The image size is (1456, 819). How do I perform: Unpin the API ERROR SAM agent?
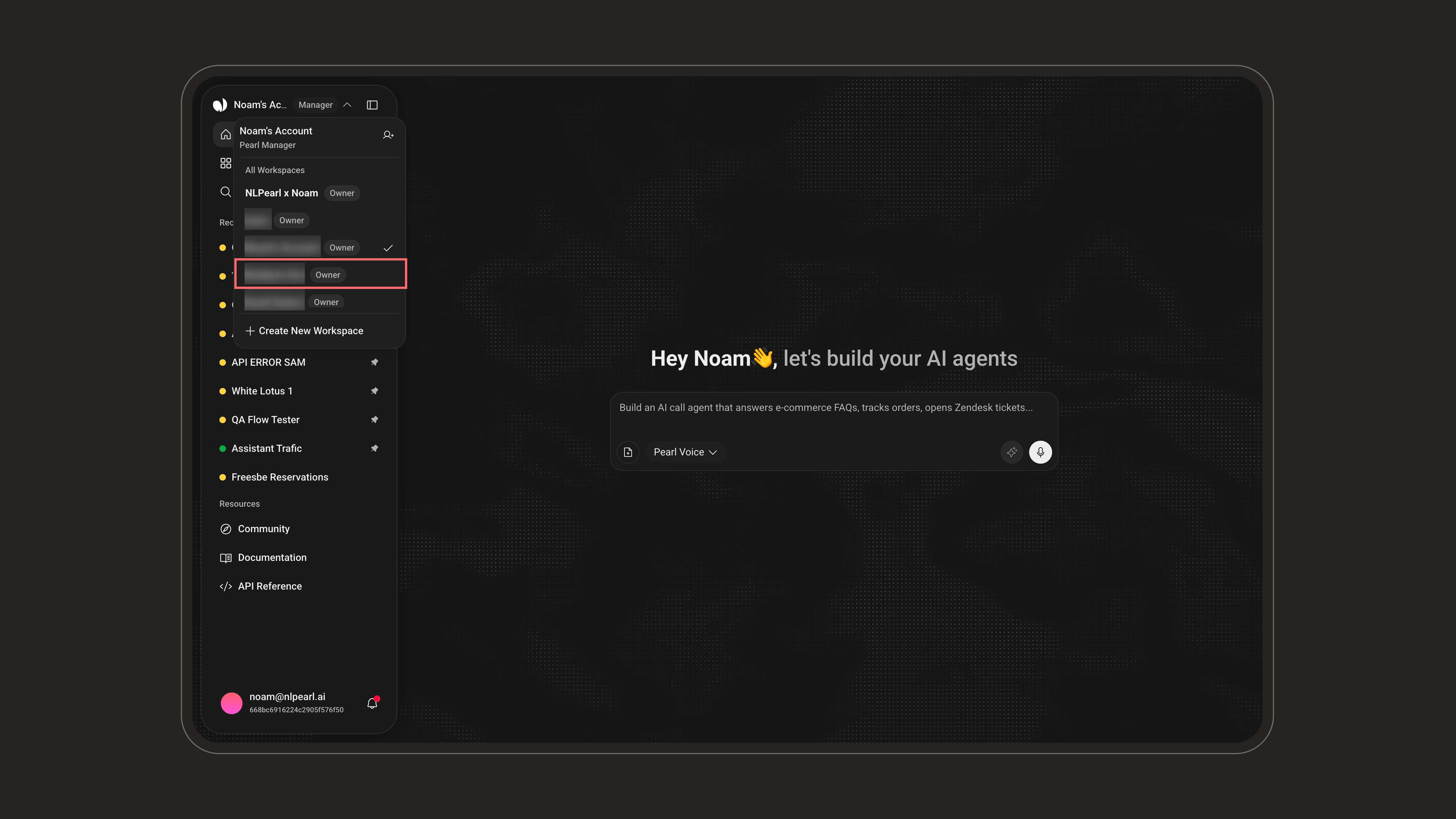(x=374, y=362)
